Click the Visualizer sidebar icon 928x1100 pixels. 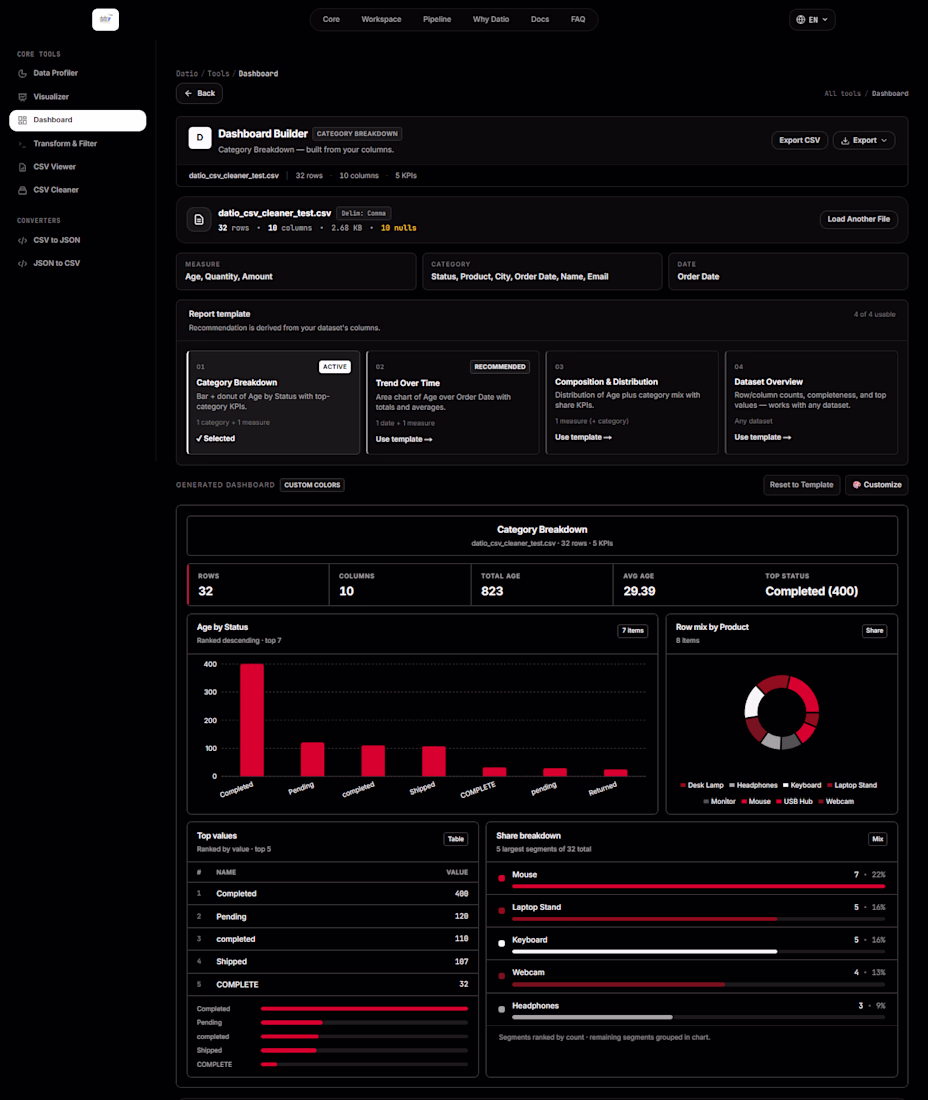pyautogui.click(x=22, y=97)
